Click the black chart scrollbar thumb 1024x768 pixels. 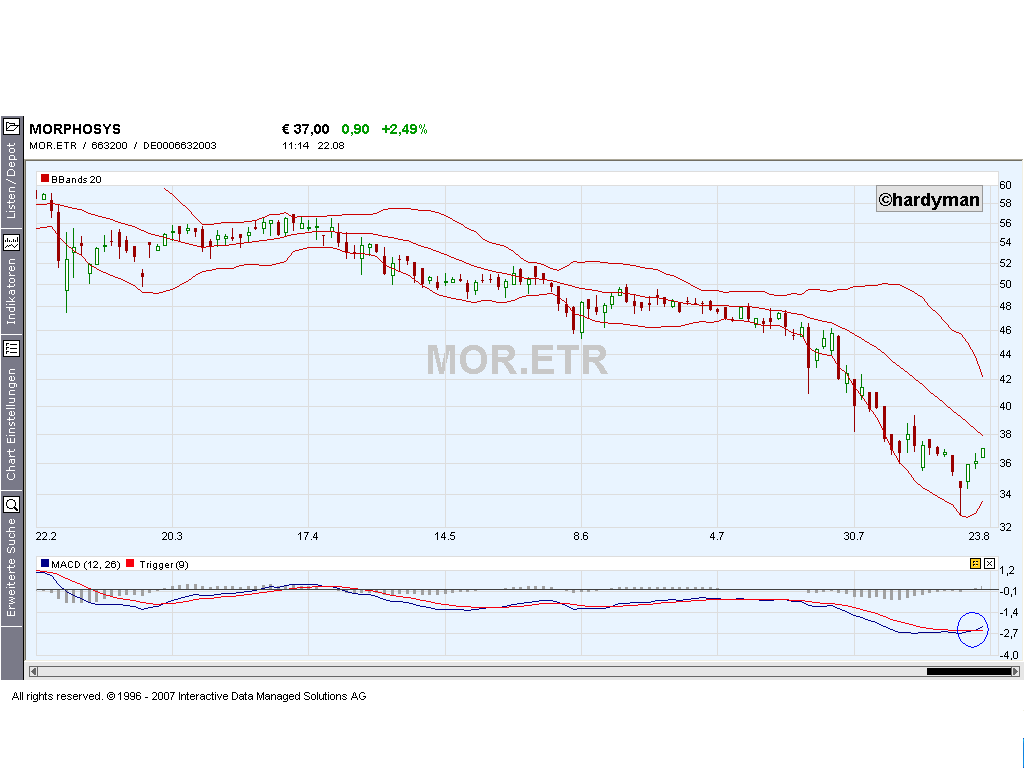pos(968,671)
